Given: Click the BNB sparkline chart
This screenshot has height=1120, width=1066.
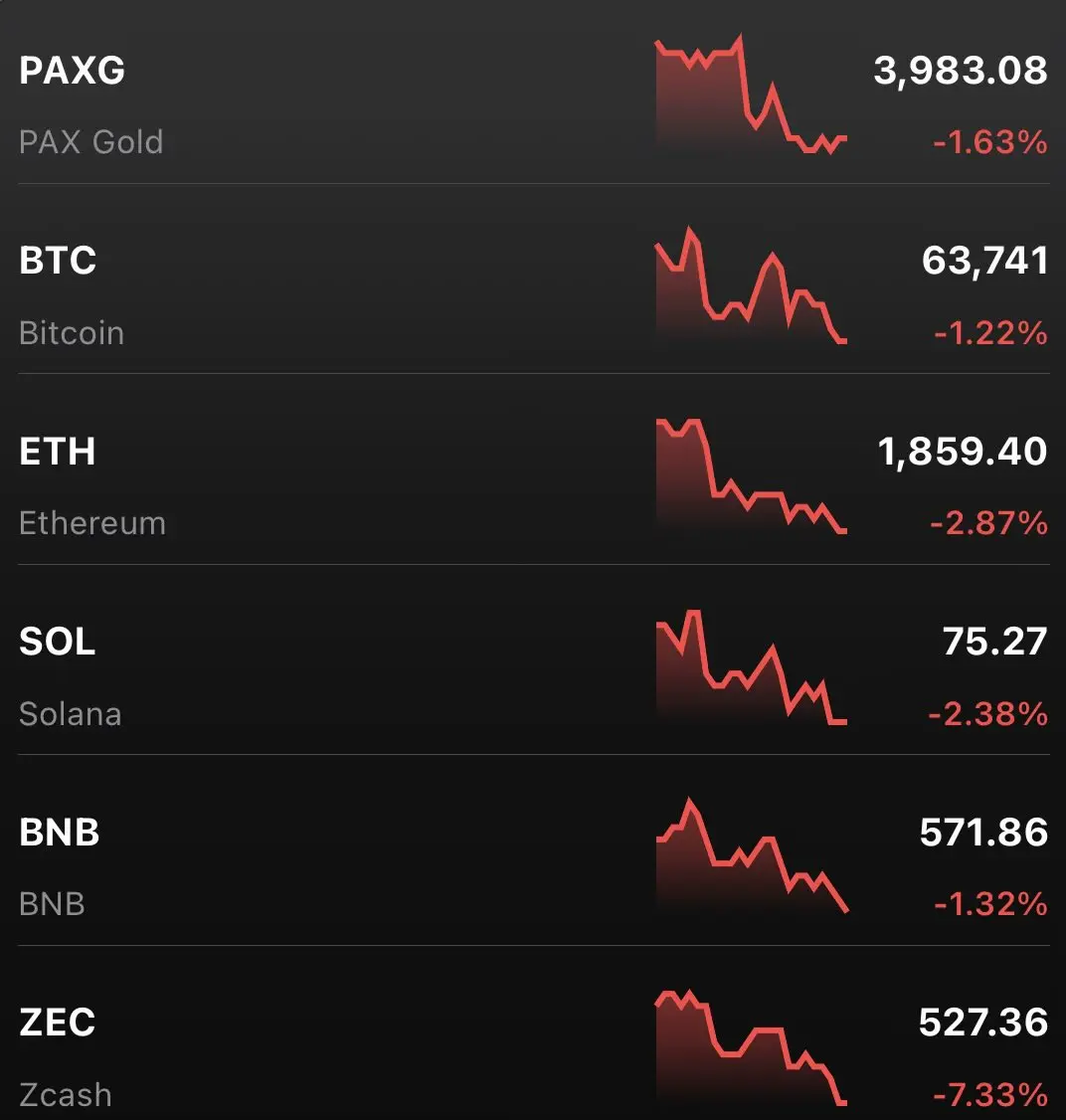Looking at the screenshot, I should [x=751, y=855].
